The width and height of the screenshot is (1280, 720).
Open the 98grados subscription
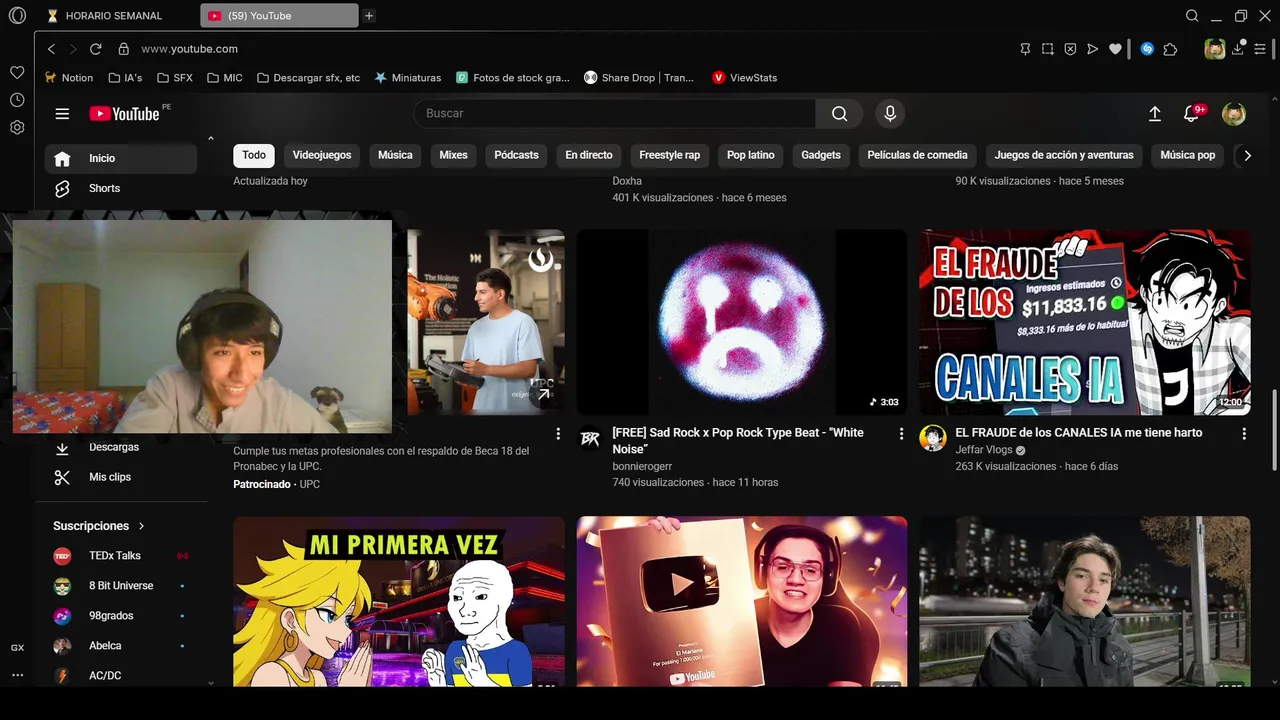(x=121, y=616)
